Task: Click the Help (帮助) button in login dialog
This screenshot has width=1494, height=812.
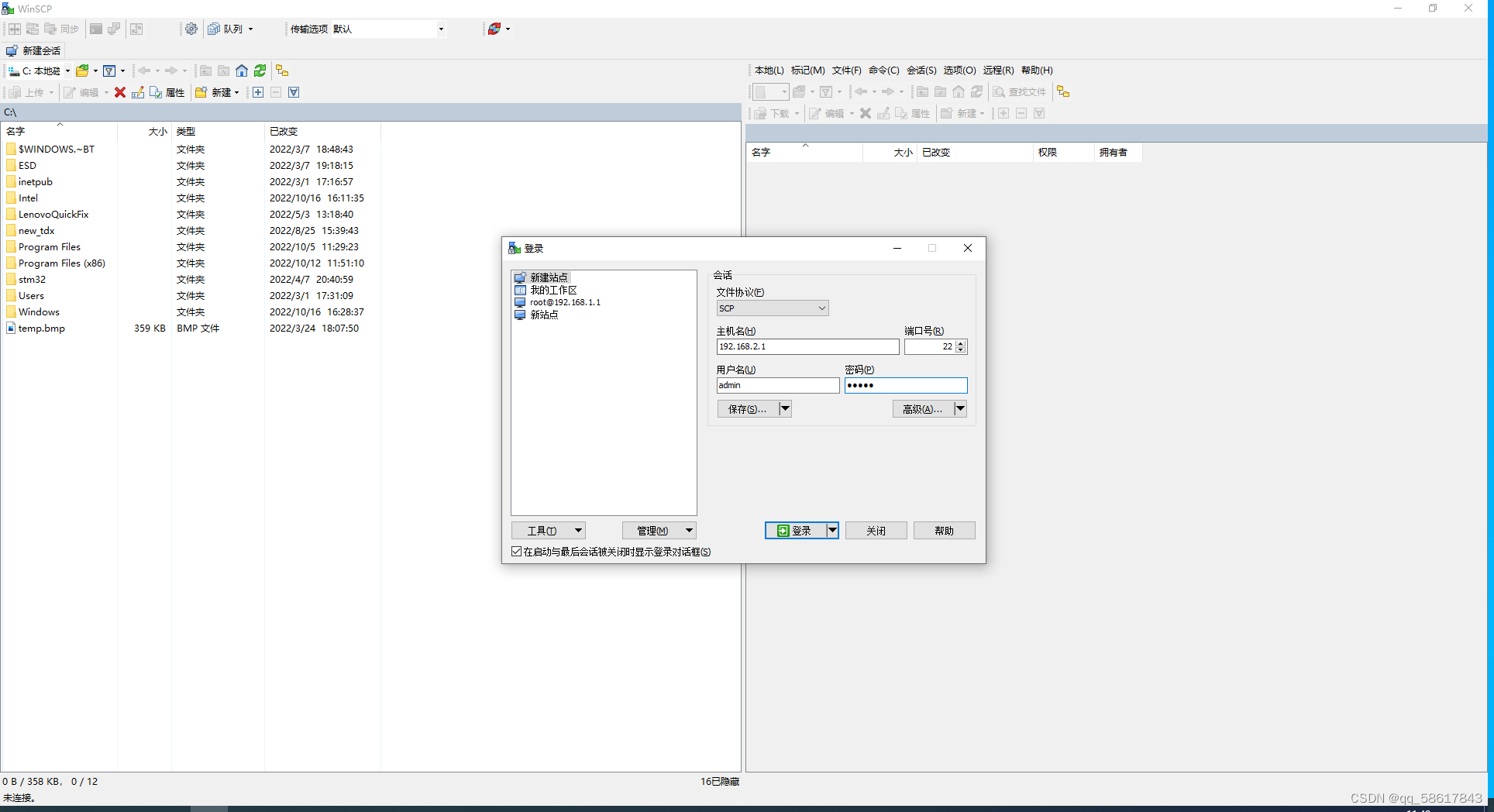Action: click(x=944, y=530)
